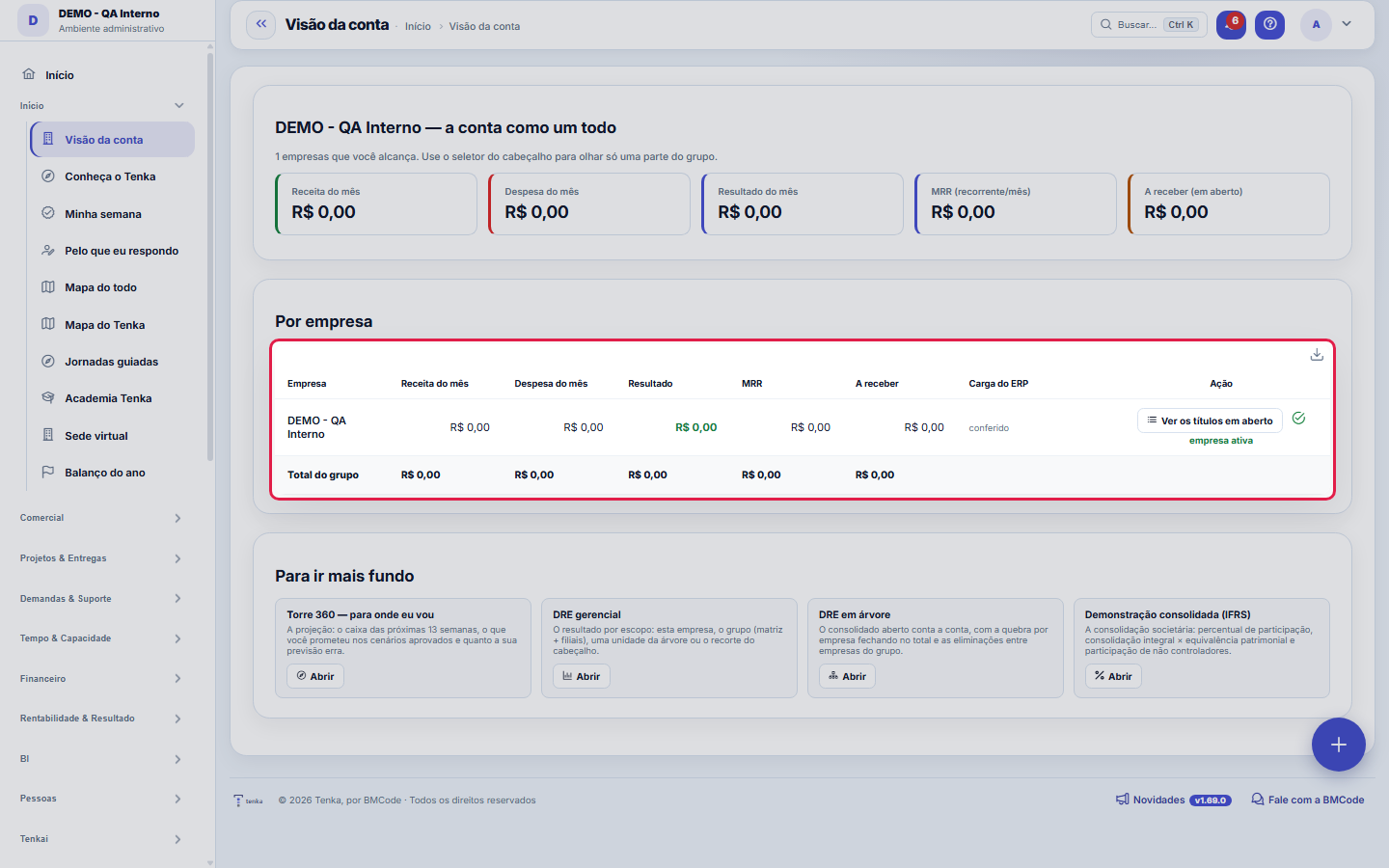Open the account dropdown chevron in header
This screenshot has height=868, width=1389.
(x=1347, y=24)
